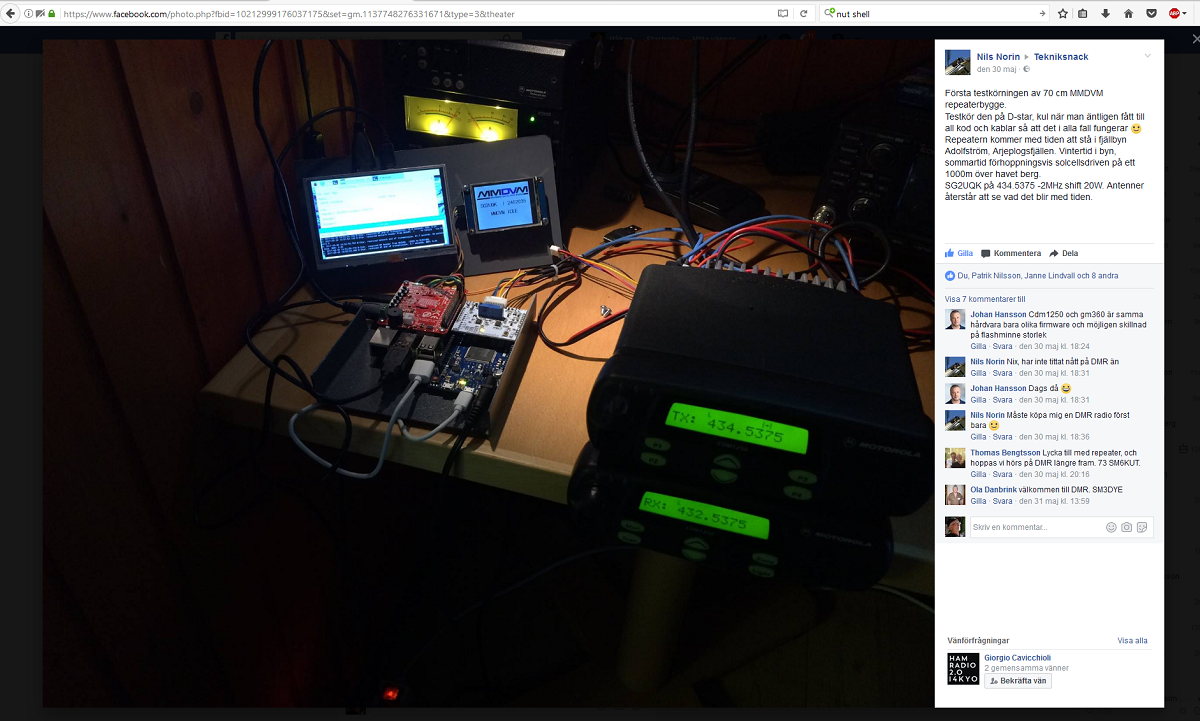Bookmark this page with the star icon
Image resolution: width=1200 pixels, height=721 pixels.
(x=1062, y=14)
